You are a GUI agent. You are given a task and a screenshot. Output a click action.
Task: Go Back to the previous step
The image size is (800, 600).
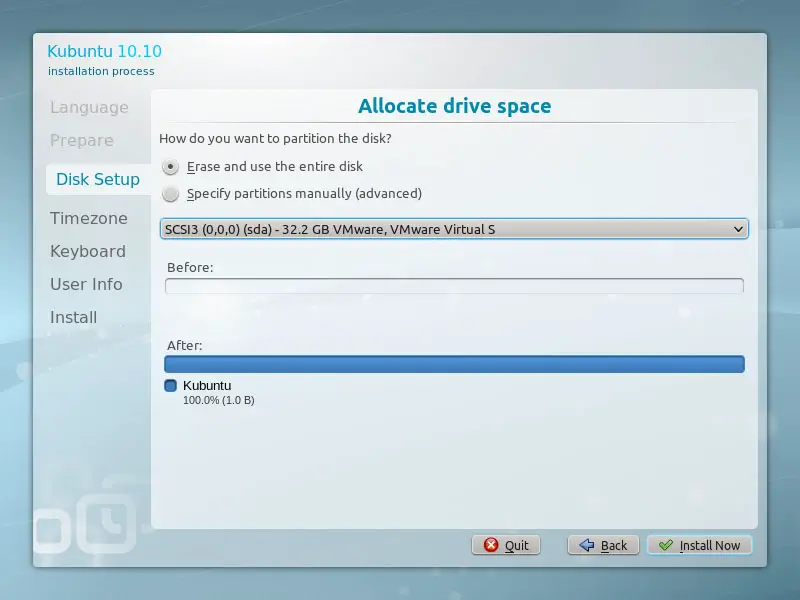(603, 545)
